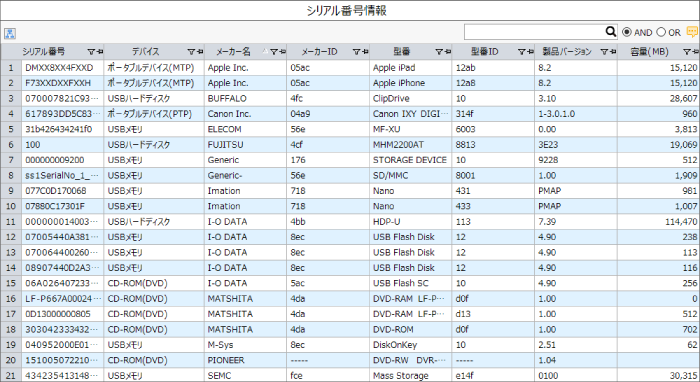Sort by デバイス column header

[146, 52]
